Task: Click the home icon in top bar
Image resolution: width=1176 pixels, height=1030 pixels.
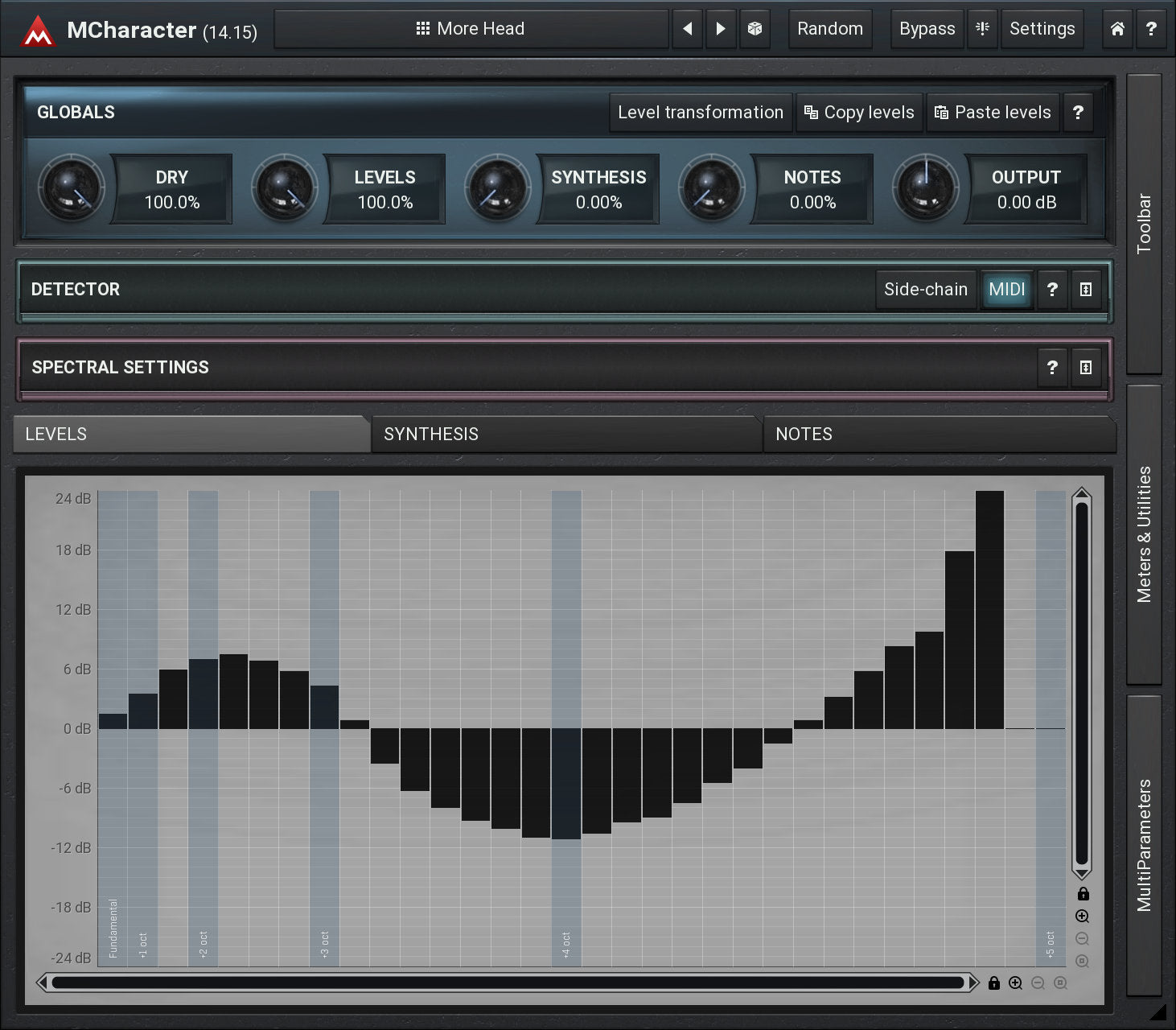Action: [1117, 29]
